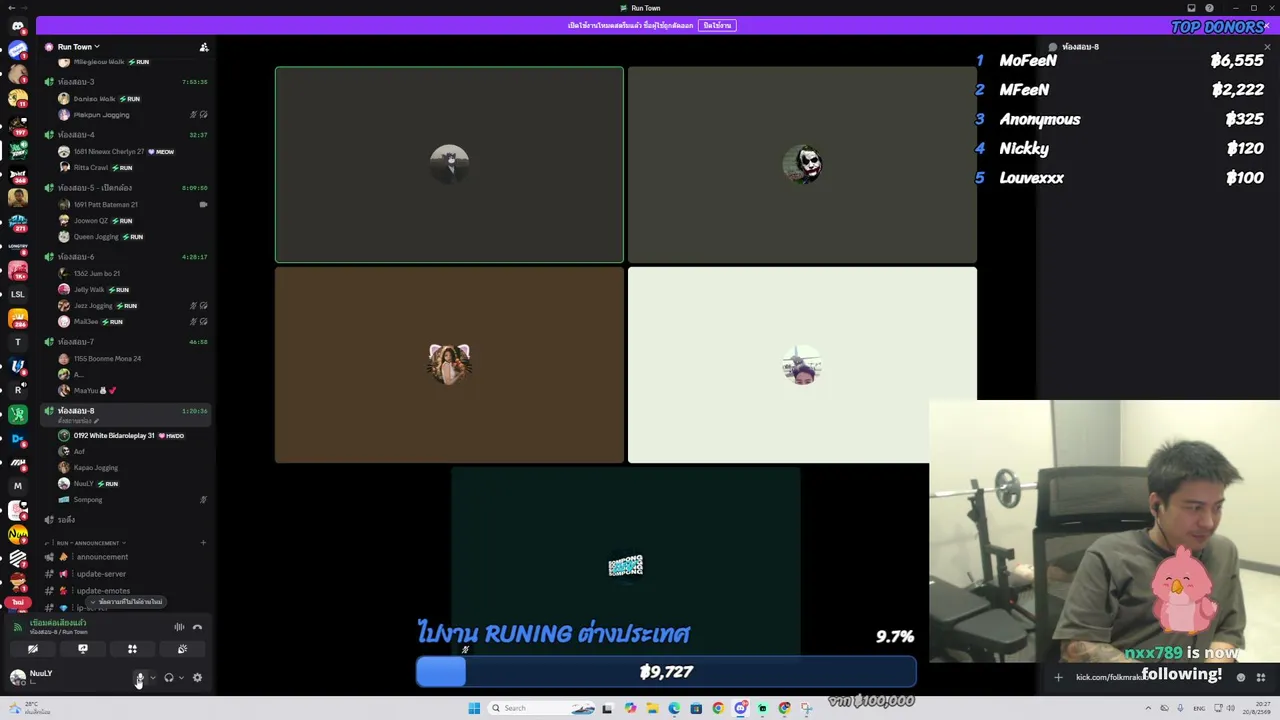
Task: Open the ENG language switcher
Action: coord(1199,708)
